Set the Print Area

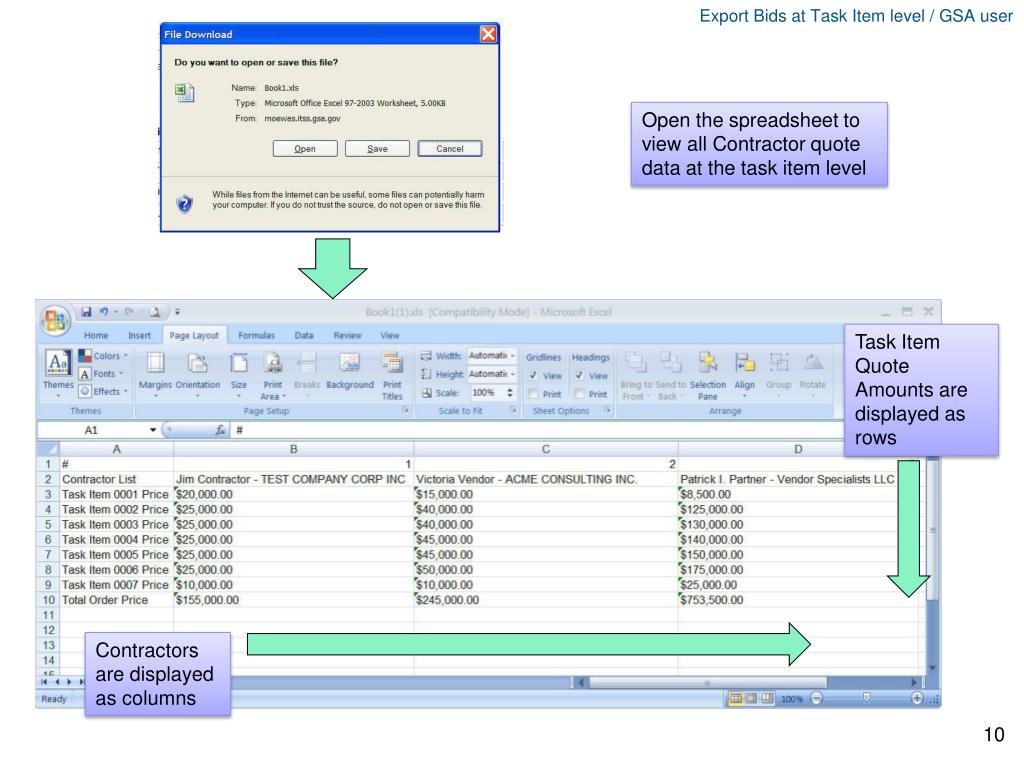coord(273,376)
